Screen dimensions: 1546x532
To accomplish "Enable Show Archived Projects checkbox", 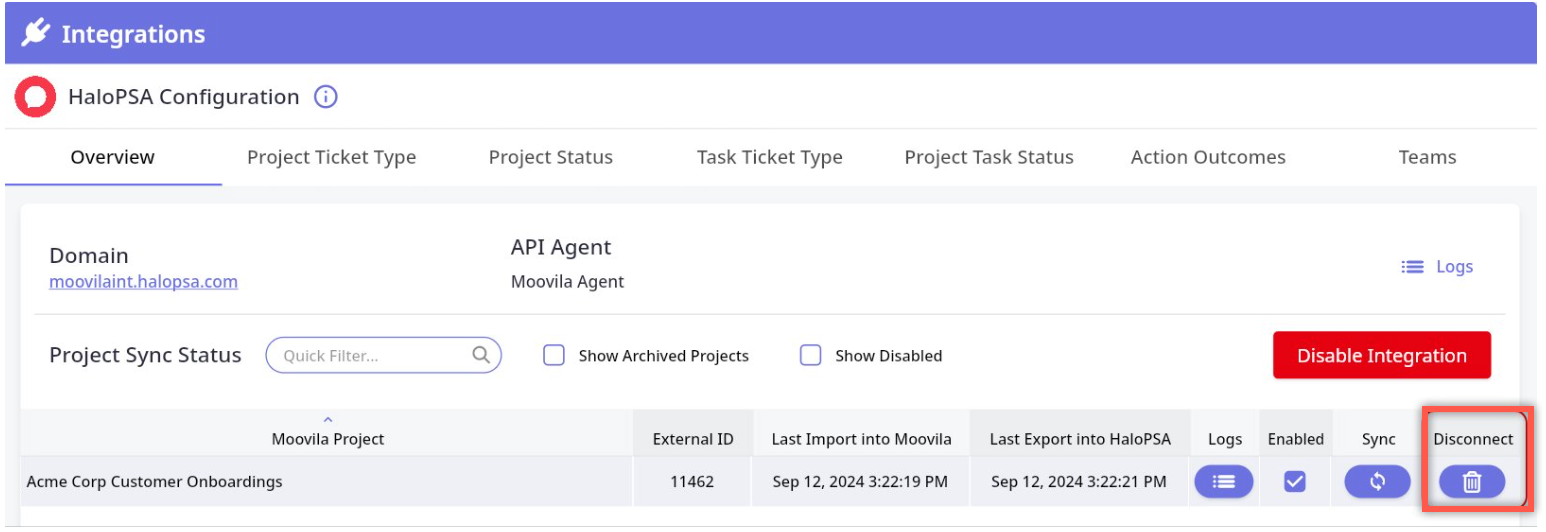I will pyautogui.click(x=554, y=355).
